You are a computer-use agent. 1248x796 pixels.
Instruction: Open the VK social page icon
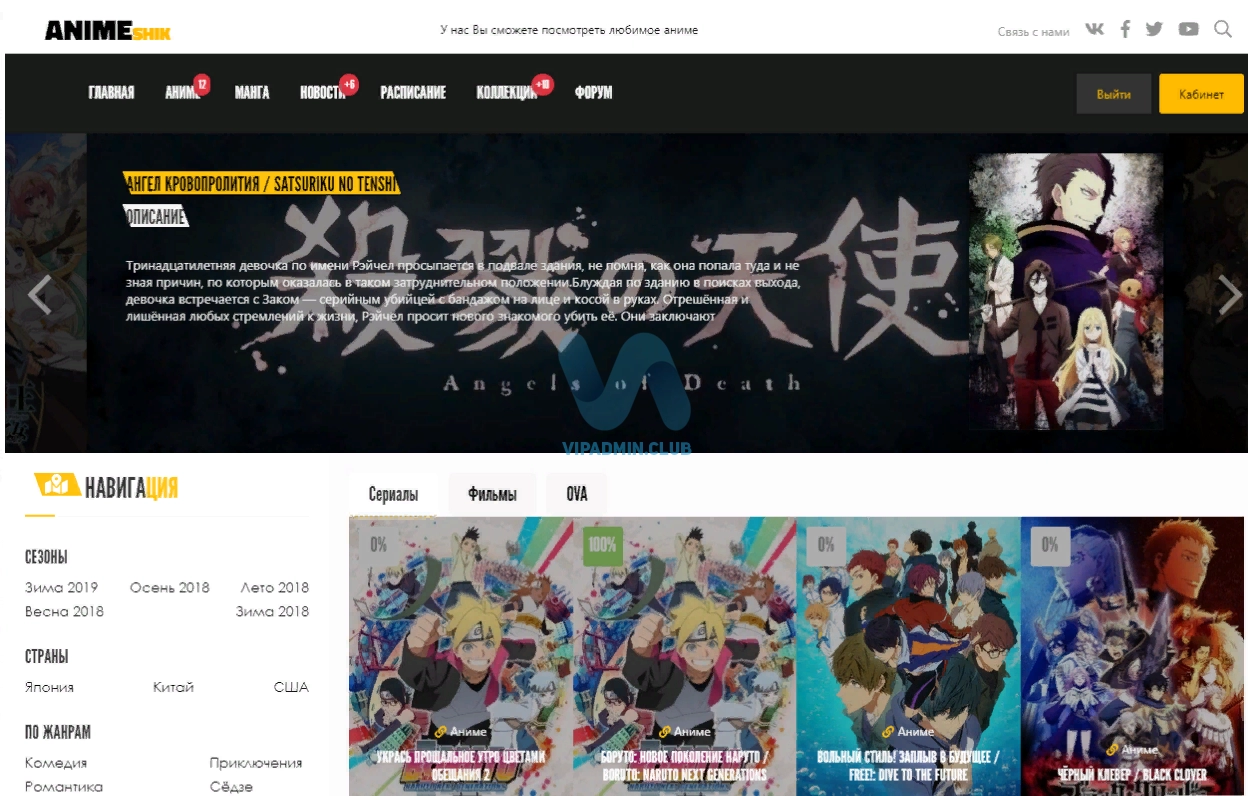pyautogui.click(x=1095, y=29)
